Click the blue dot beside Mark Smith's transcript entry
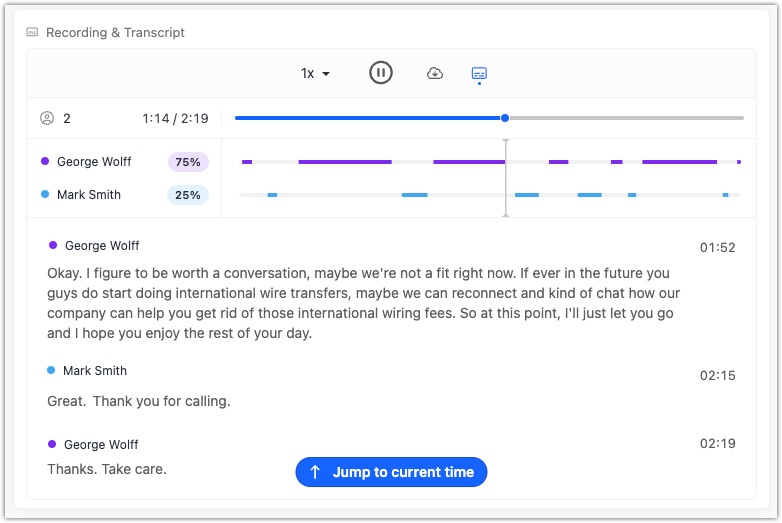Screen dimensions: 782x523 (x=51, y=370)
